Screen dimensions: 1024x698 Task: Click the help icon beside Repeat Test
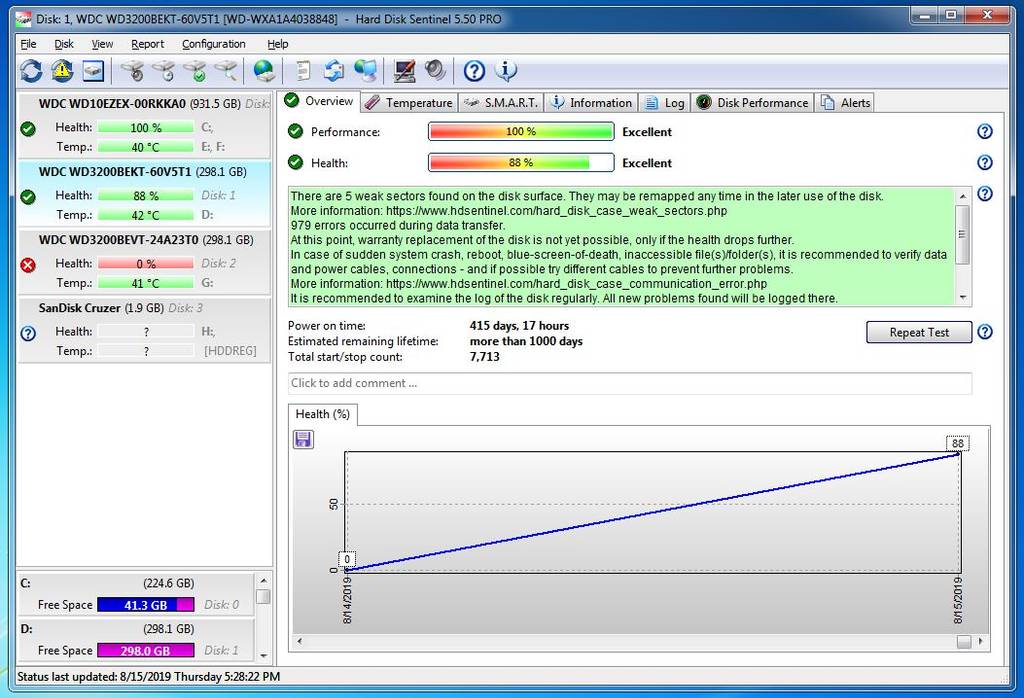coord(985,332)
